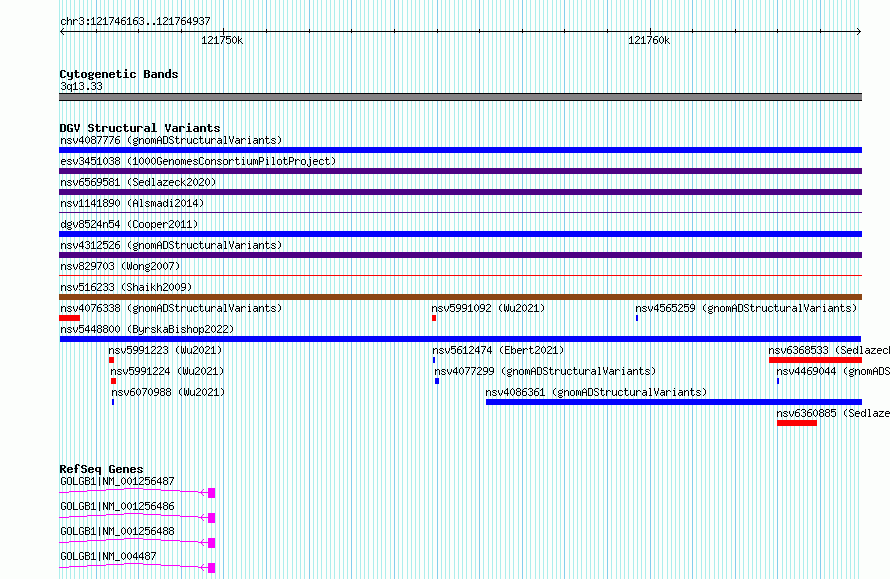Select the red nsv5991223 marker
This screenshot has height=579, width=890.
coord(111,360)
